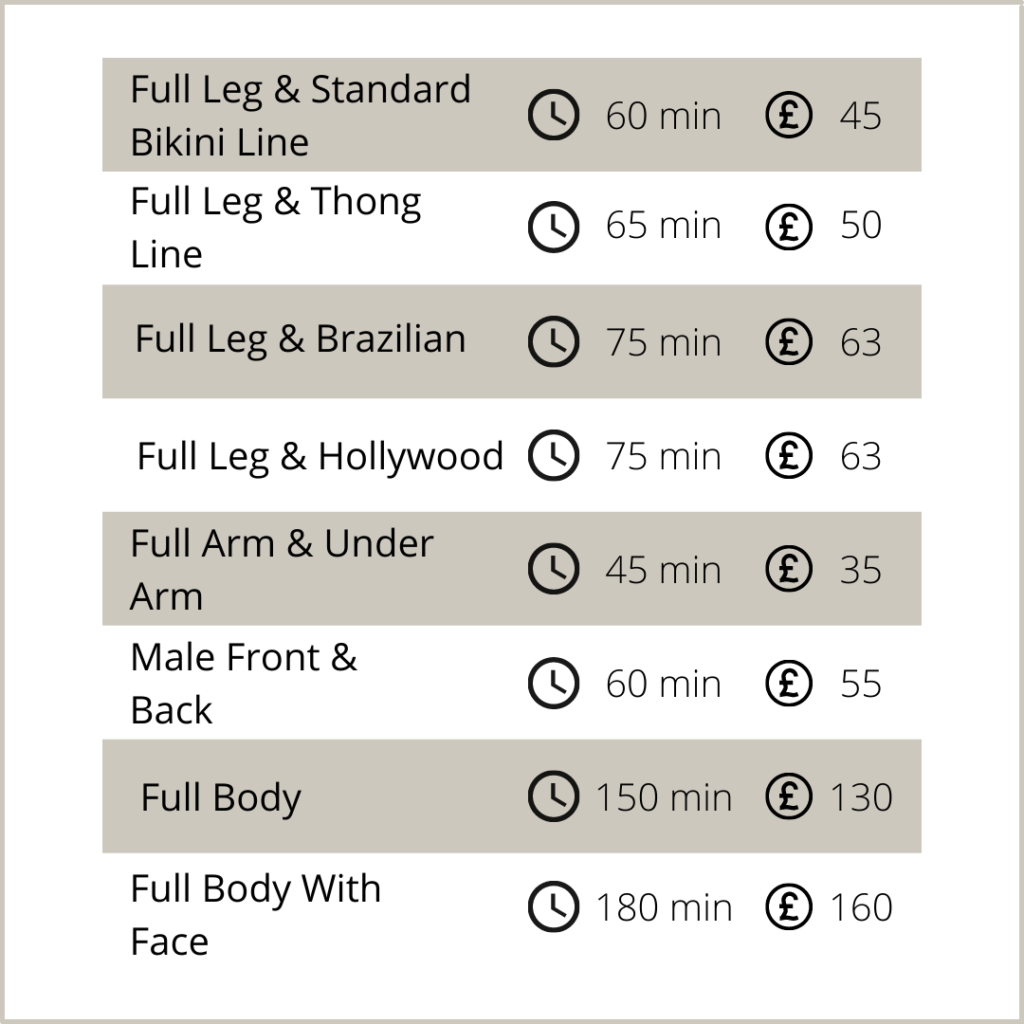Screen dimensions: 1024x1024
Task: Click the pound icon beside price 160
Action: point(788,906)
